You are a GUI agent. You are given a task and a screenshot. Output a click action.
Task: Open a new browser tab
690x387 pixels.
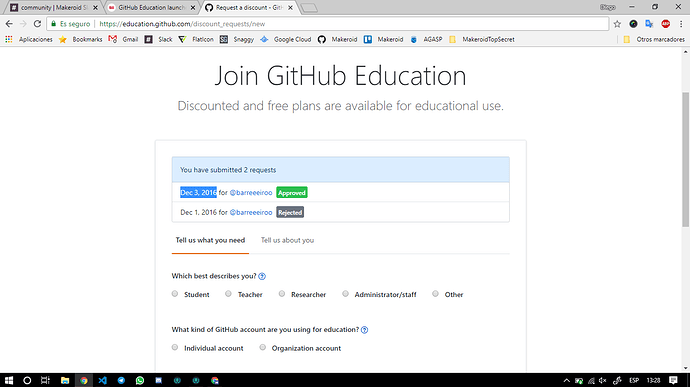[309, 8]
